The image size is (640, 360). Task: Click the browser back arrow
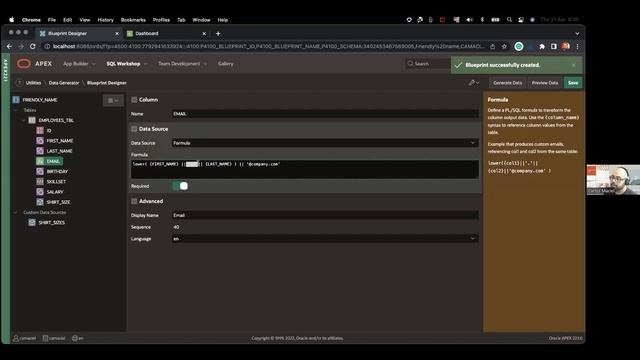click(x=9, y=47)
